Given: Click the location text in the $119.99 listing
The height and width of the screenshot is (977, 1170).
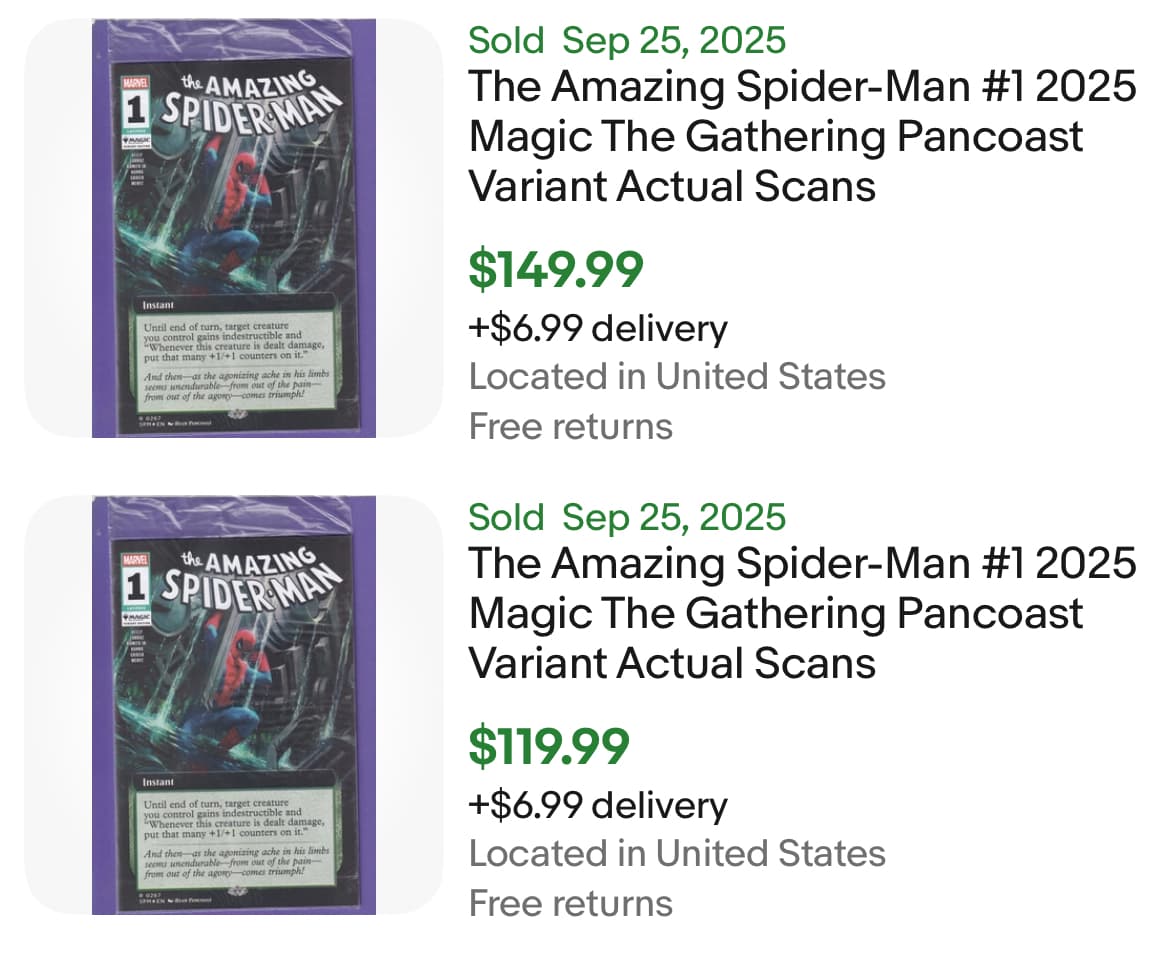Looking at the screenshot, I should (x=677, y=853).
